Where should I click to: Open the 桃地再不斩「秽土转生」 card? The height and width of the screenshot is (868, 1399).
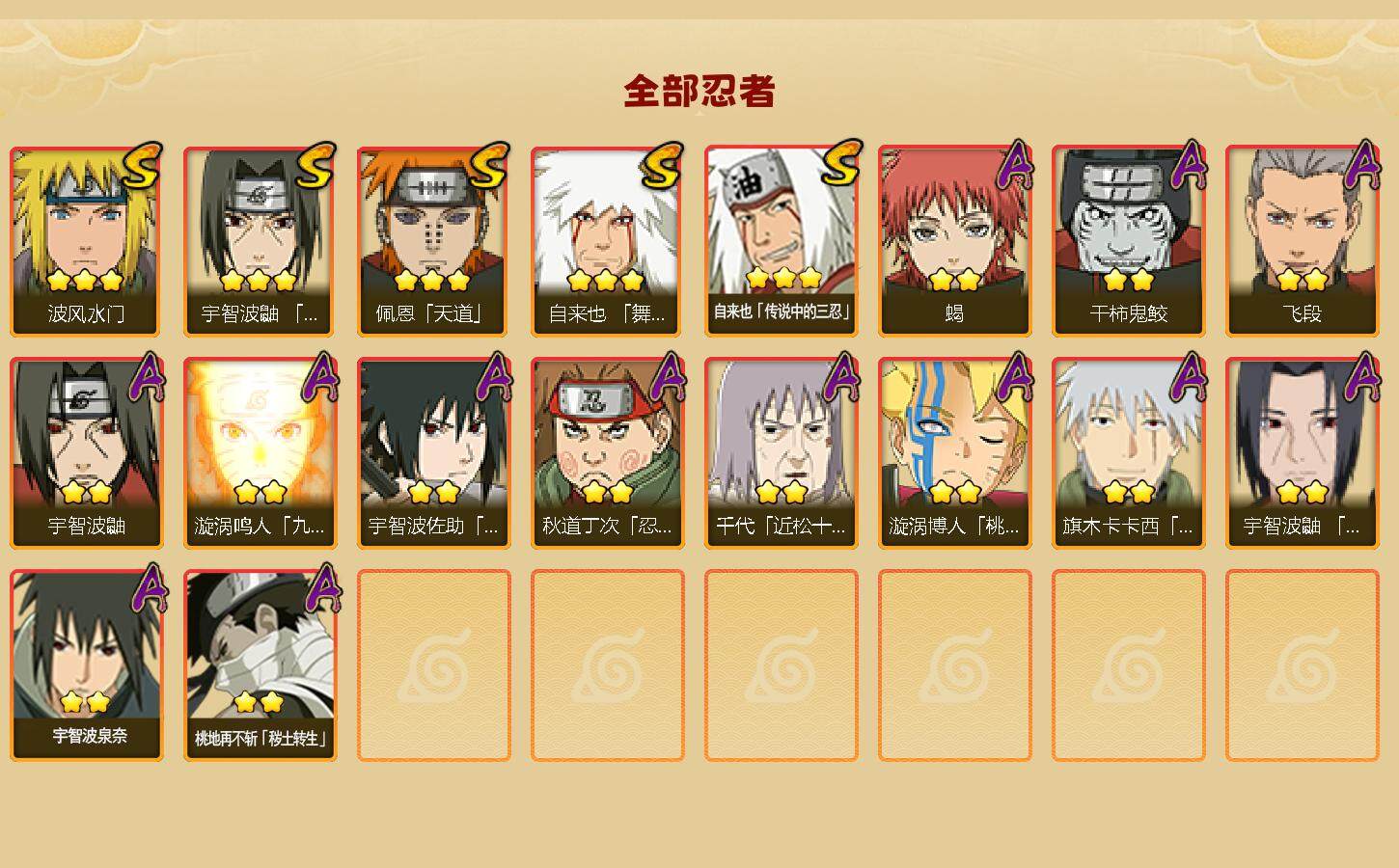pyautogui.click(x=261, y=665)
